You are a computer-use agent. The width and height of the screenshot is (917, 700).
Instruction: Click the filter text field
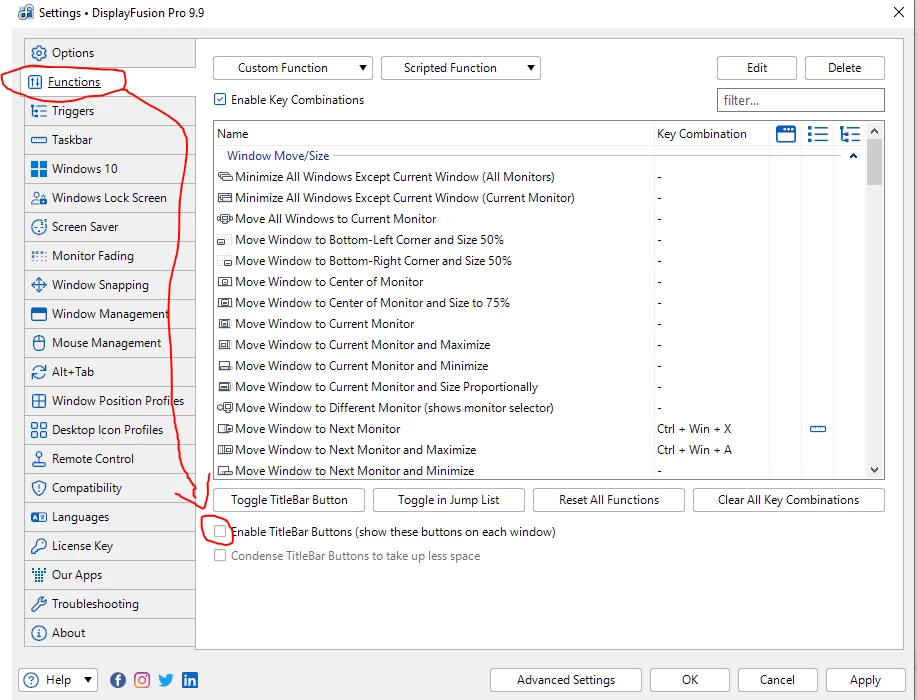(x=801, y=100)
